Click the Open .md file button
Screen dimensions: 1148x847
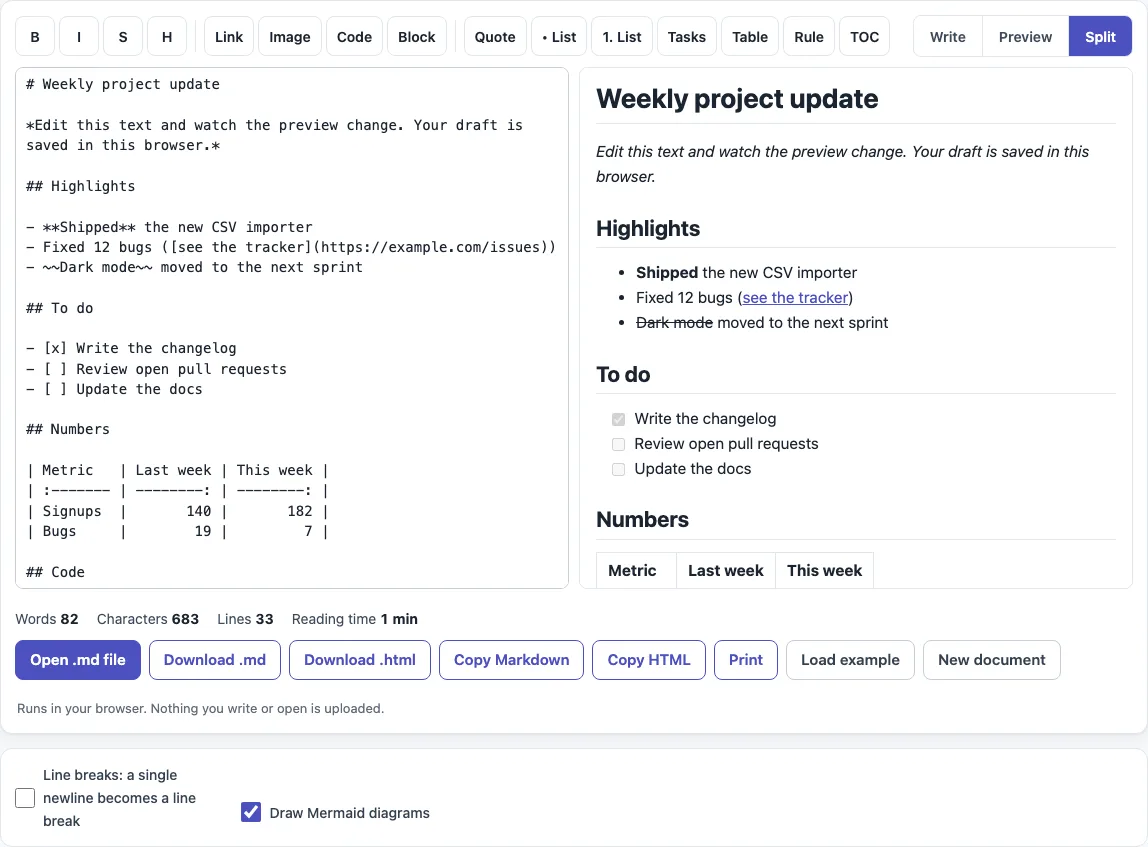pos(78,660)
